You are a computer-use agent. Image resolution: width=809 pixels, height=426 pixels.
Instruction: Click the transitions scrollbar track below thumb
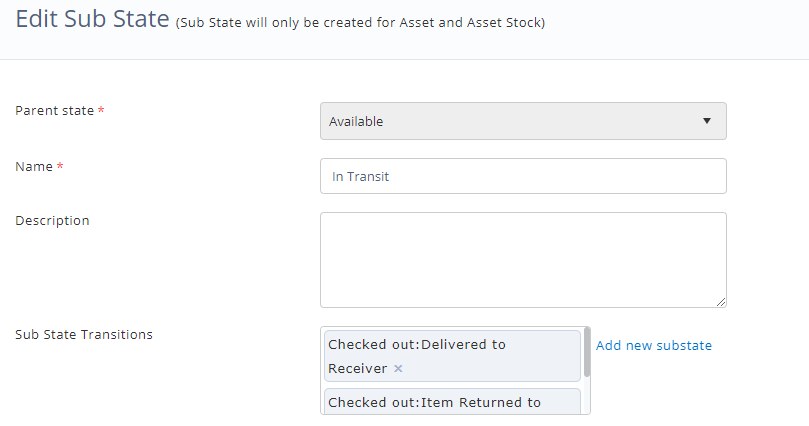(587, 395)
